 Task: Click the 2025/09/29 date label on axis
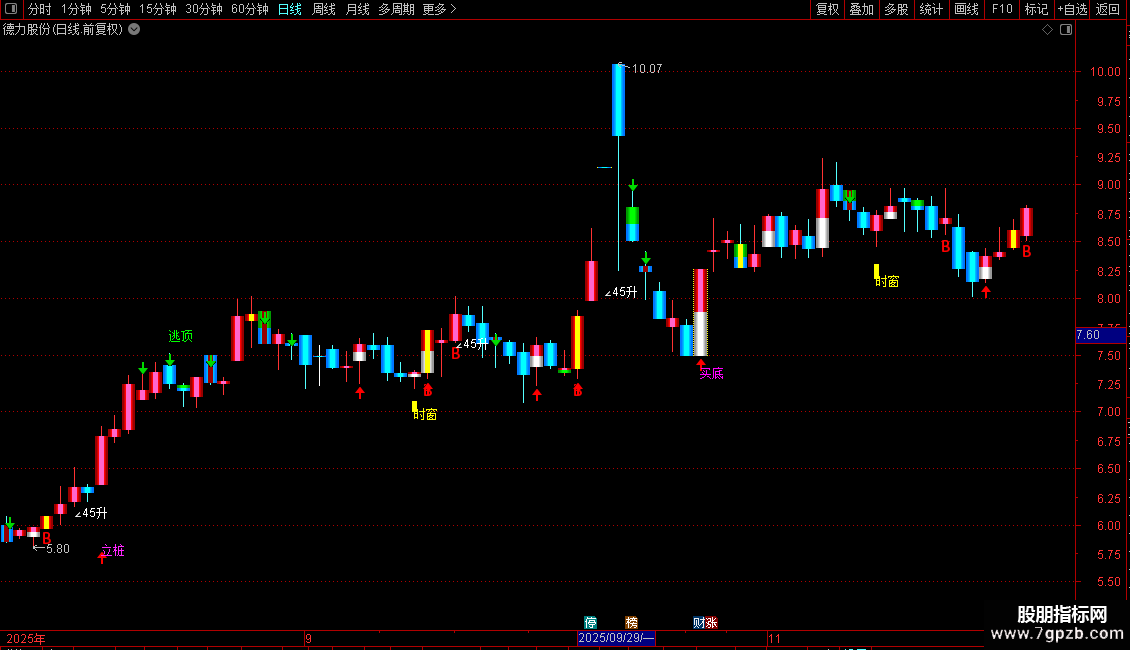click(x=616, y=638)
